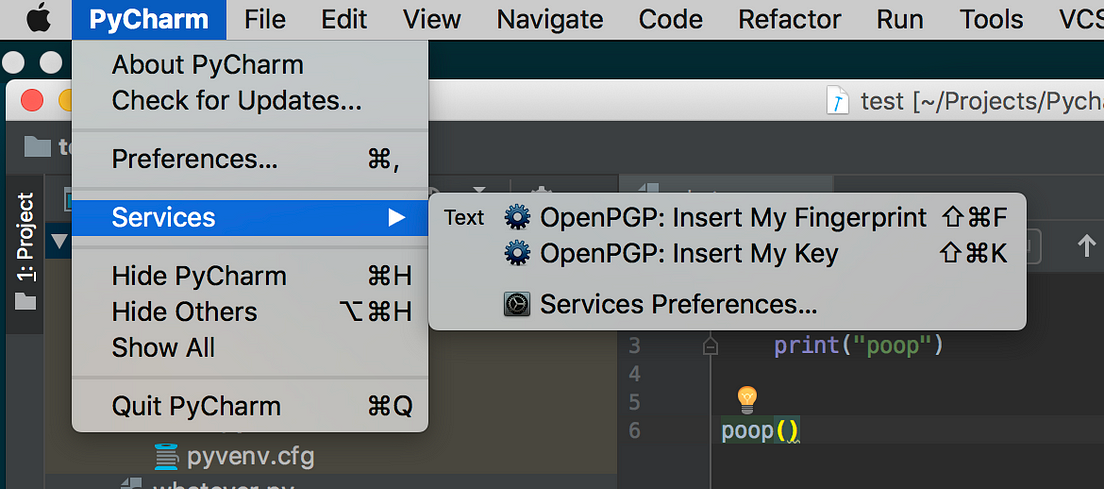This screenshot has width=1104, height=489.
Task: Open the Edit menu
Action: coord(345,20)
